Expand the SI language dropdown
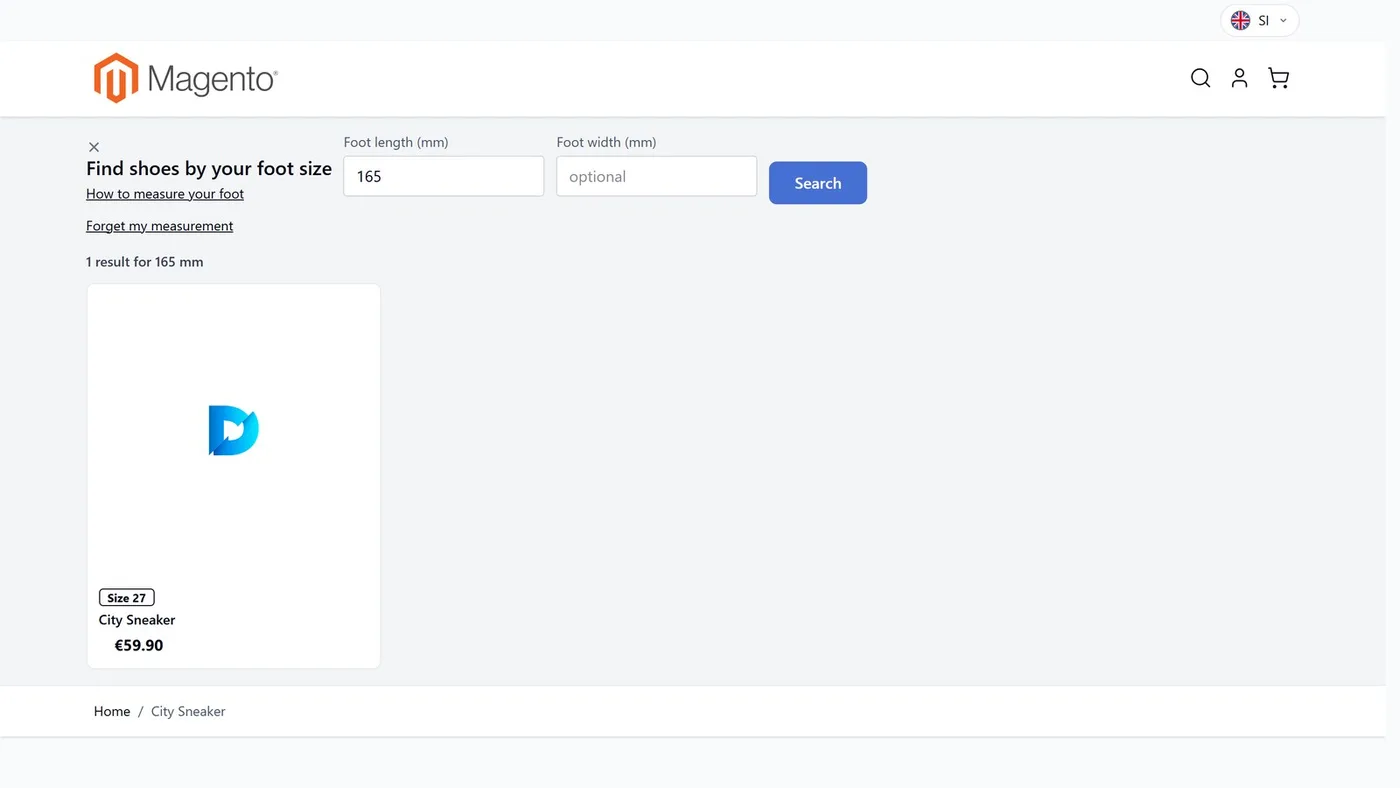Viewport: 1400px width, 788px height. (x=1260, y=21)
